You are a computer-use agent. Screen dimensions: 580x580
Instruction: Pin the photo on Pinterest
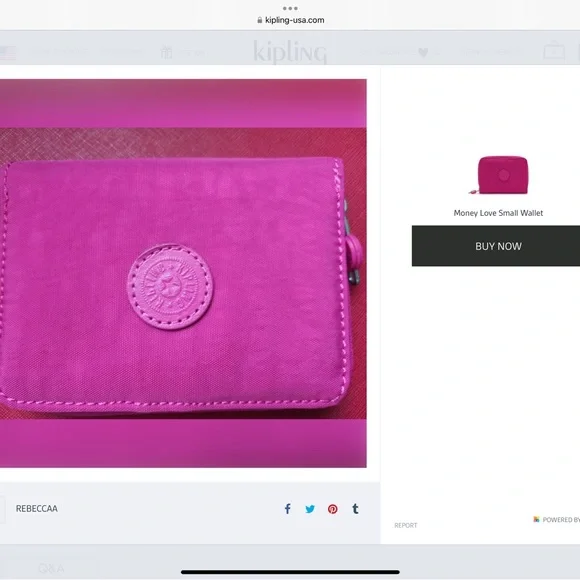coord(333,509)
